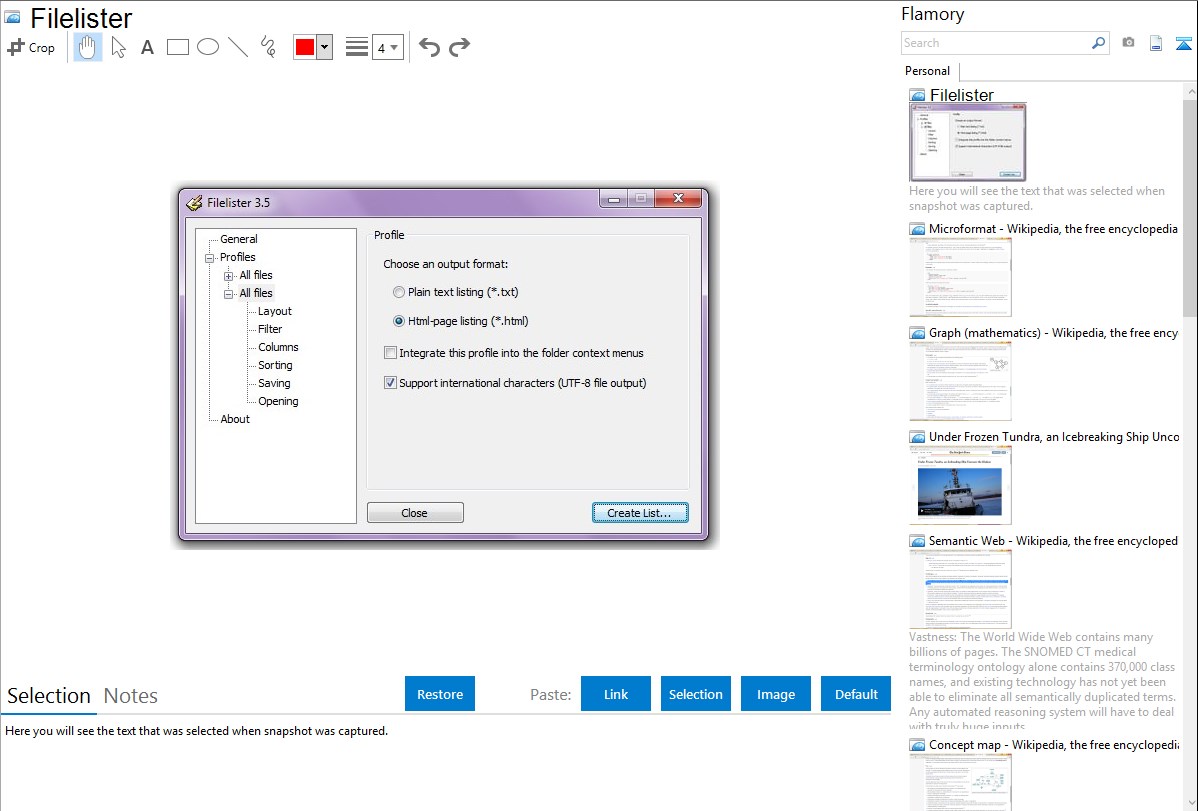This screenshot has height=811, width=1198.
Task: Click the blue upload arrow icon in Flamory header
Action: point(1183,43)
